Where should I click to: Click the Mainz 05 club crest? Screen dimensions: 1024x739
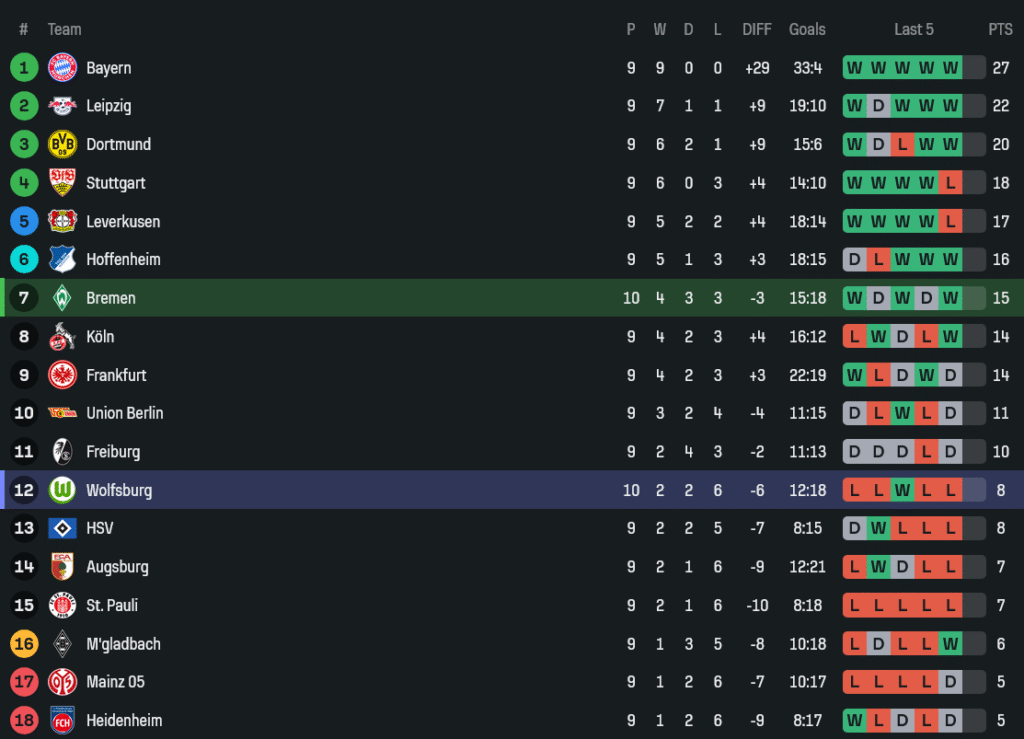tap(62, 682)
